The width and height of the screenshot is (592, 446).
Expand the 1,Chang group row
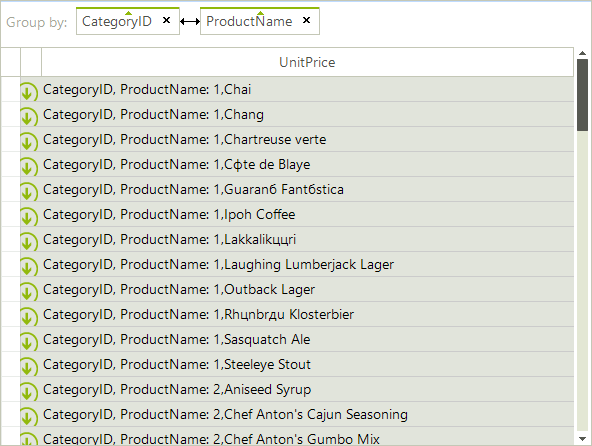tap(29, 117)
